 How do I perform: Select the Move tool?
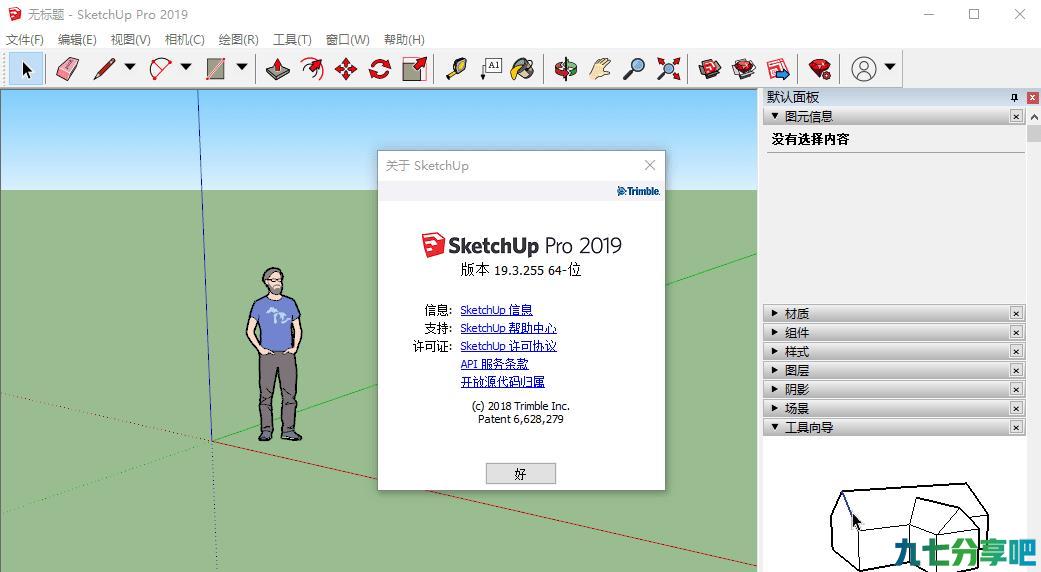coord(346,69)
